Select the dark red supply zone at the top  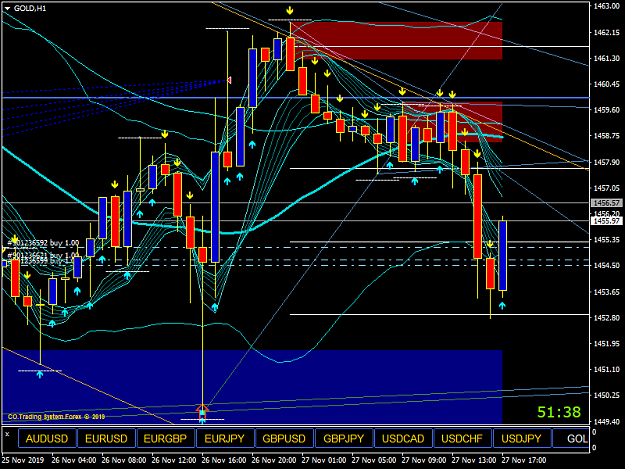(x=396, y=41)
